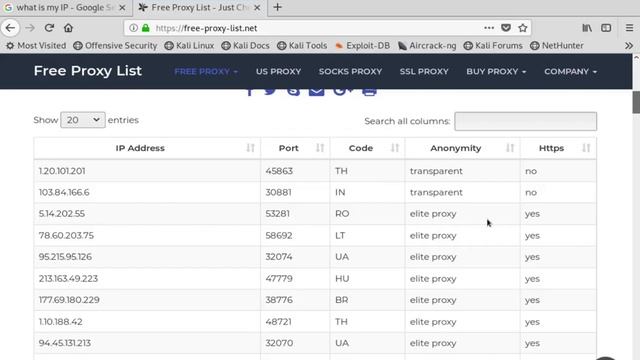This screenshot has height=360, width=640.
Task: Sort table by Port column
Action: click(x=295, y=148)
